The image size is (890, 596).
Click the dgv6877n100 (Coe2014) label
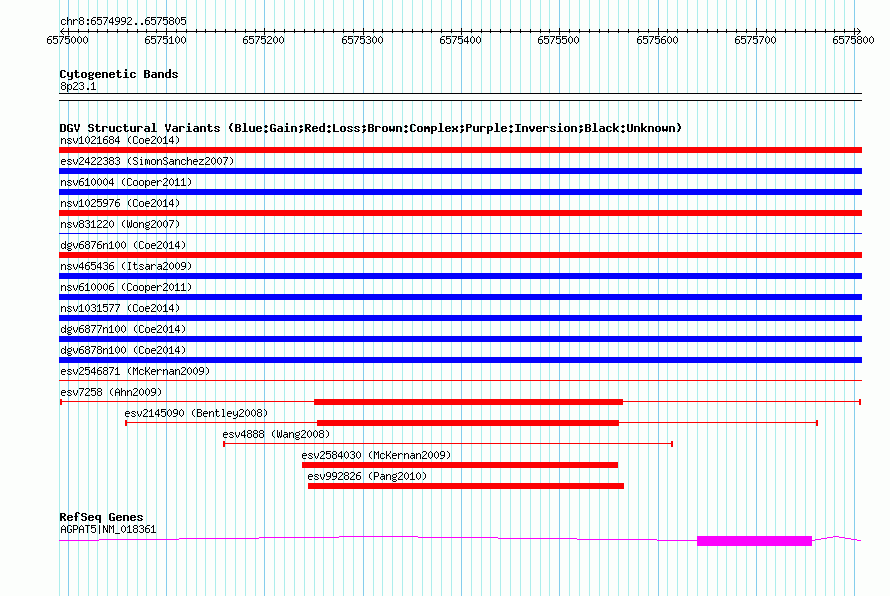coord(123,329)
